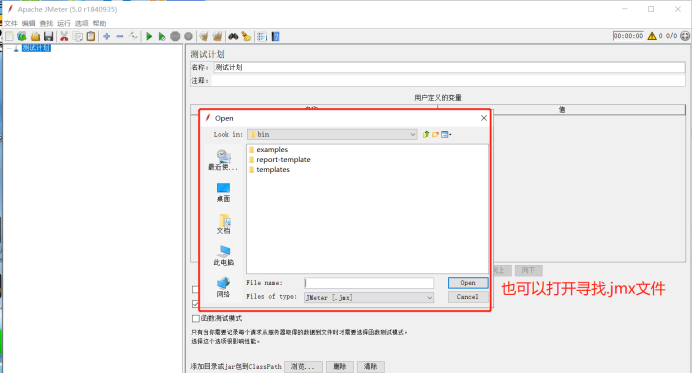The height and width of the screenshot is (374, 692).
Task: Open the Templates toolbar icon
Action: coord(22,36)
